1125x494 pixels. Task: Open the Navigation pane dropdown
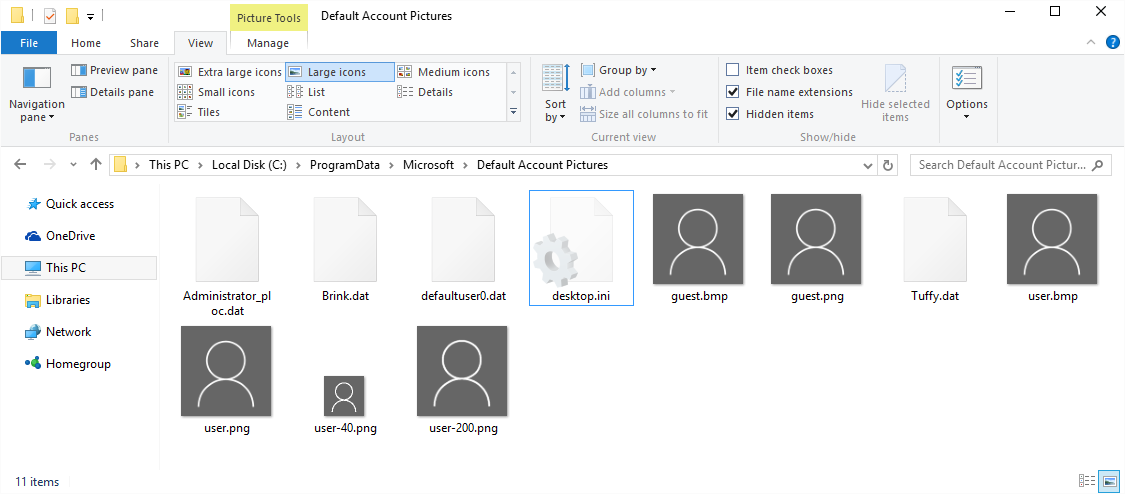click(37, 95)
